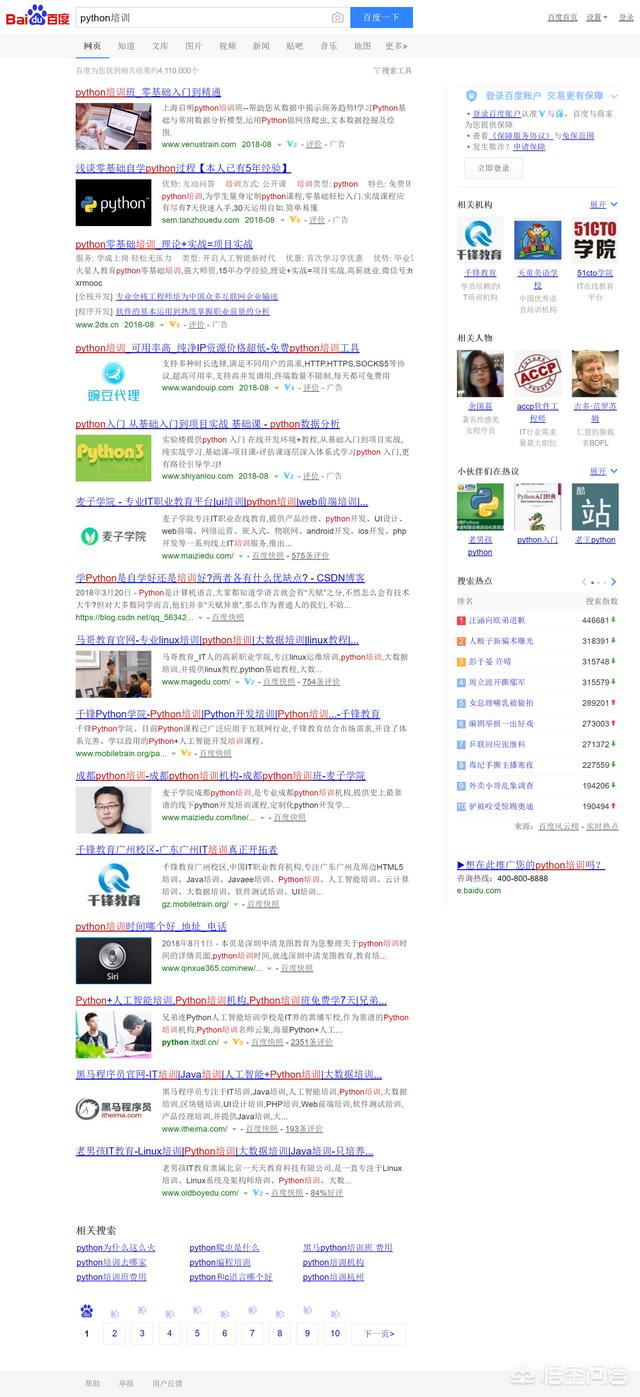Click the Python3 logo thumbnail of shiyanlou result
Image resolution: width=640 pixels, height=1397 pixels.
click(x=113, y=457)
